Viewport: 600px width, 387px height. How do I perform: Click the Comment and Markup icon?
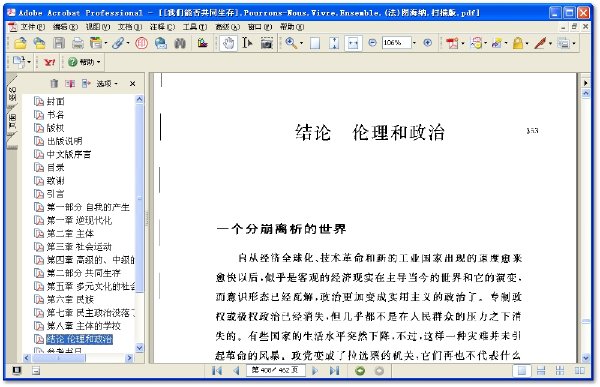[x=476, y=43]
